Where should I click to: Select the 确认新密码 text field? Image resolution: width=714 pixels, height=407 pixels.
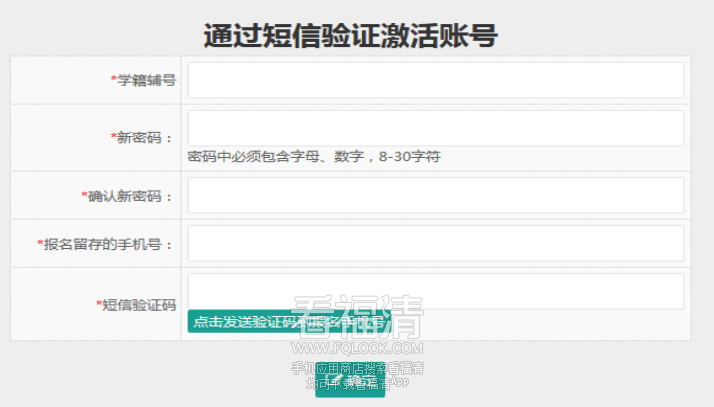point(436,195)
